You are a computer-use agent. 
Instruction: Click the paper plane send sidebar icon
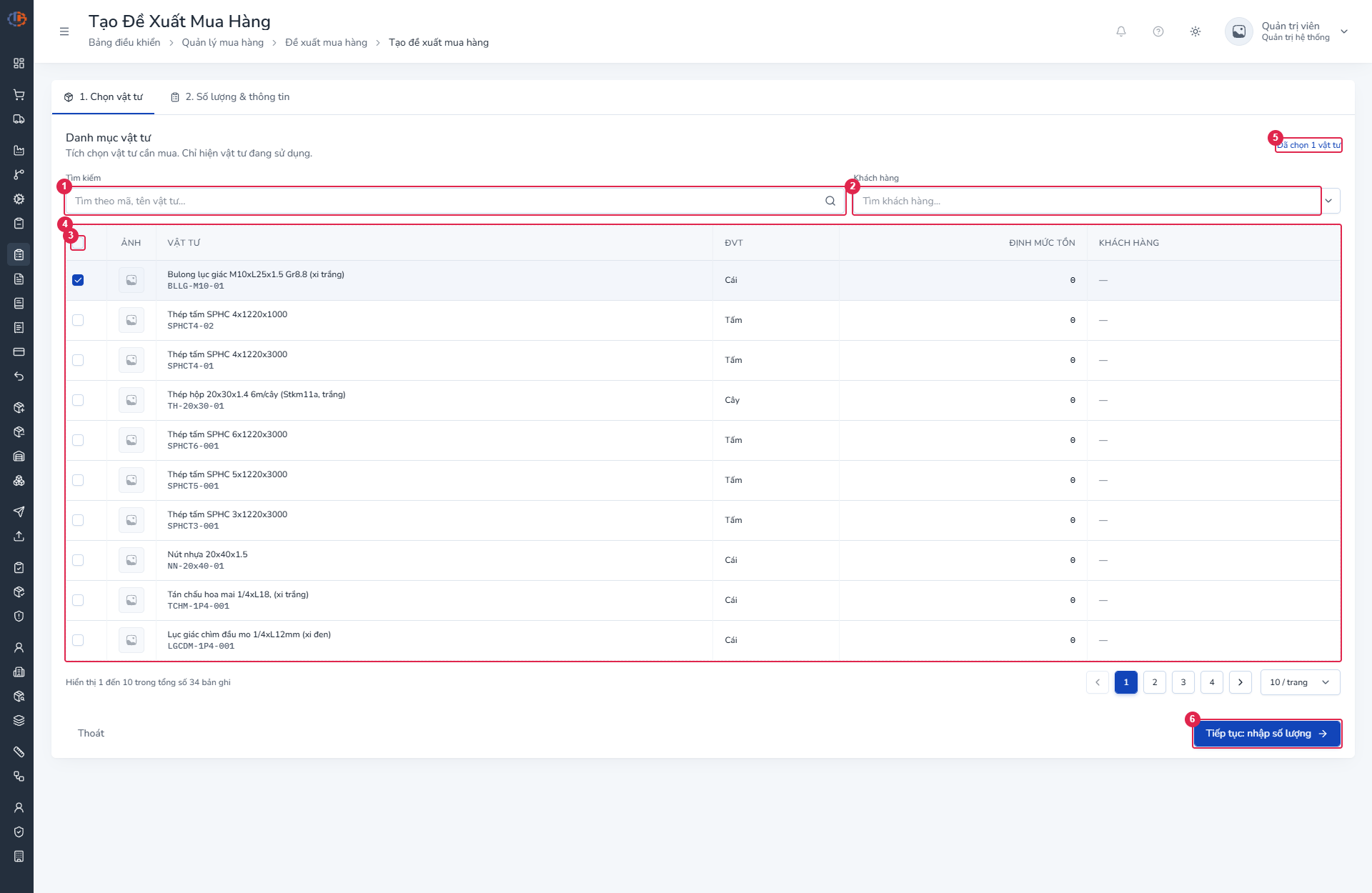pos(19,512)
